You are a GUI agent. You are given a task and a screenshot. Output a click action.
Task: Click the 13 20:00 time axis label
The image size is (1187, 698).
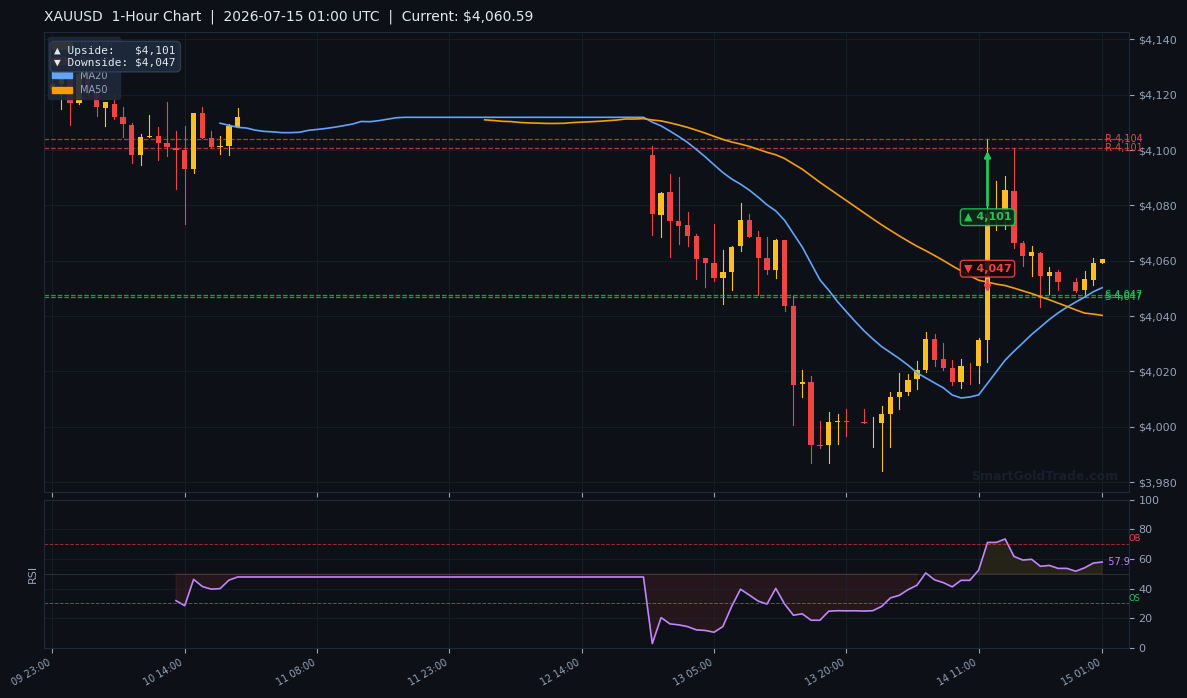point(824,671)
